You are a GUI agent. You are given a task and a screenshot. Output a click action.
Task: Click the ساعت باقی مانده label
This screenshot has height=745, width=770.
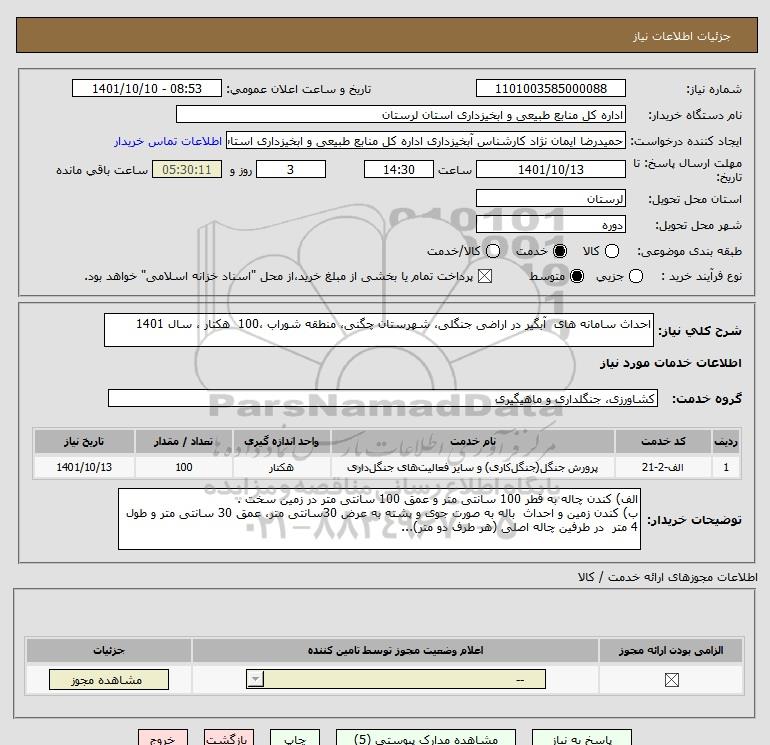(102, 170)
